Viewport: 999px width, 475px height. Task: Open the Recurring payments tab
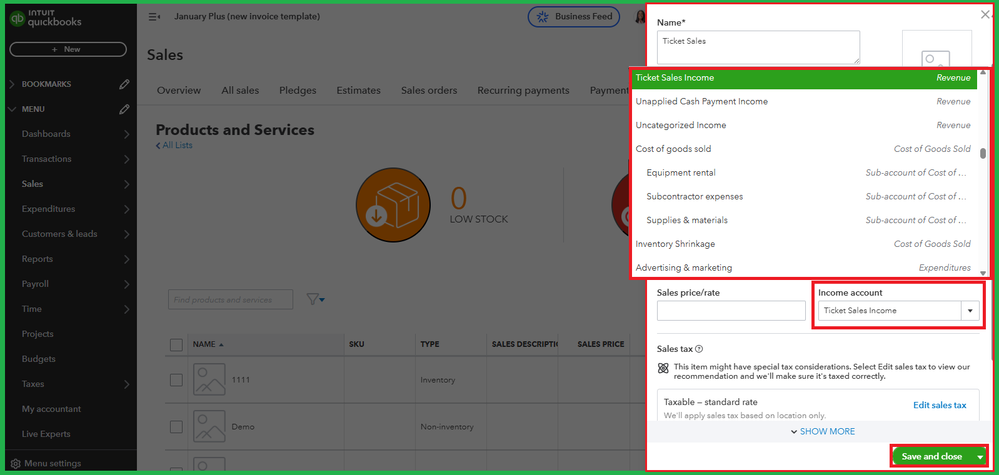click(x=523, y=90)
